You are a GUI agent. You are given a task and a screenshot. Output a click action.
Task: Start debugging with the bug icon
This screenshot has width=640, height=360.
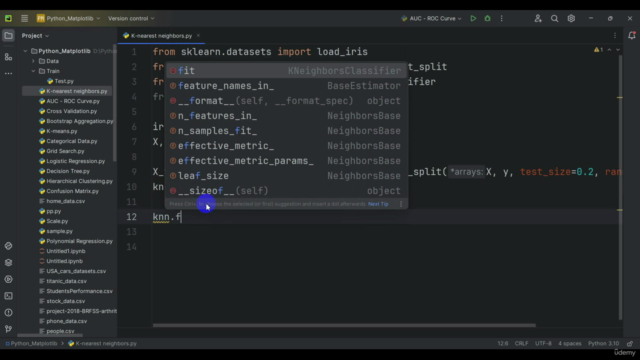click(x=487, y=18)
